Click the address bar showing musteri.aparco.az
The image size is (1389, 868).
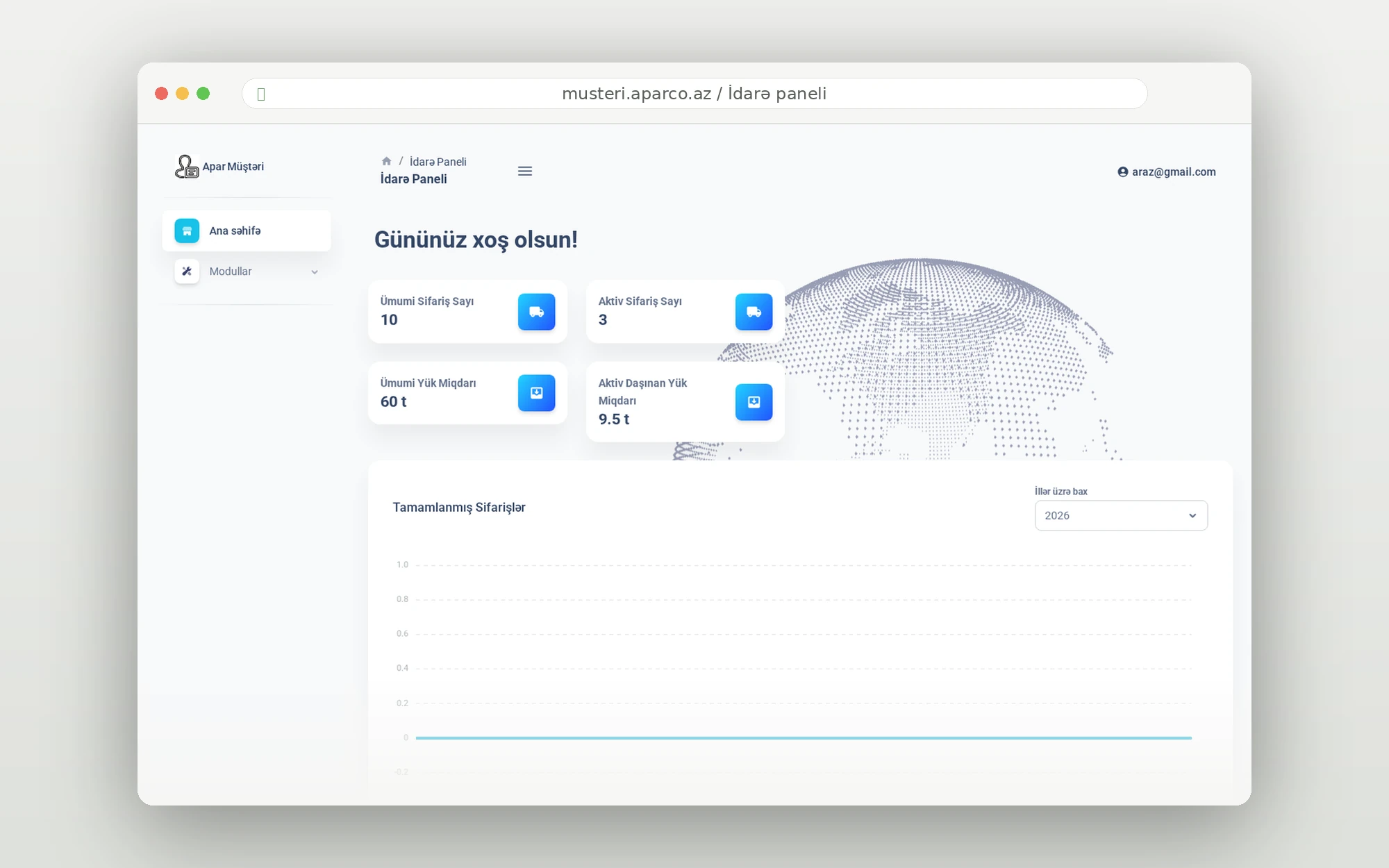tap(694, 94)
